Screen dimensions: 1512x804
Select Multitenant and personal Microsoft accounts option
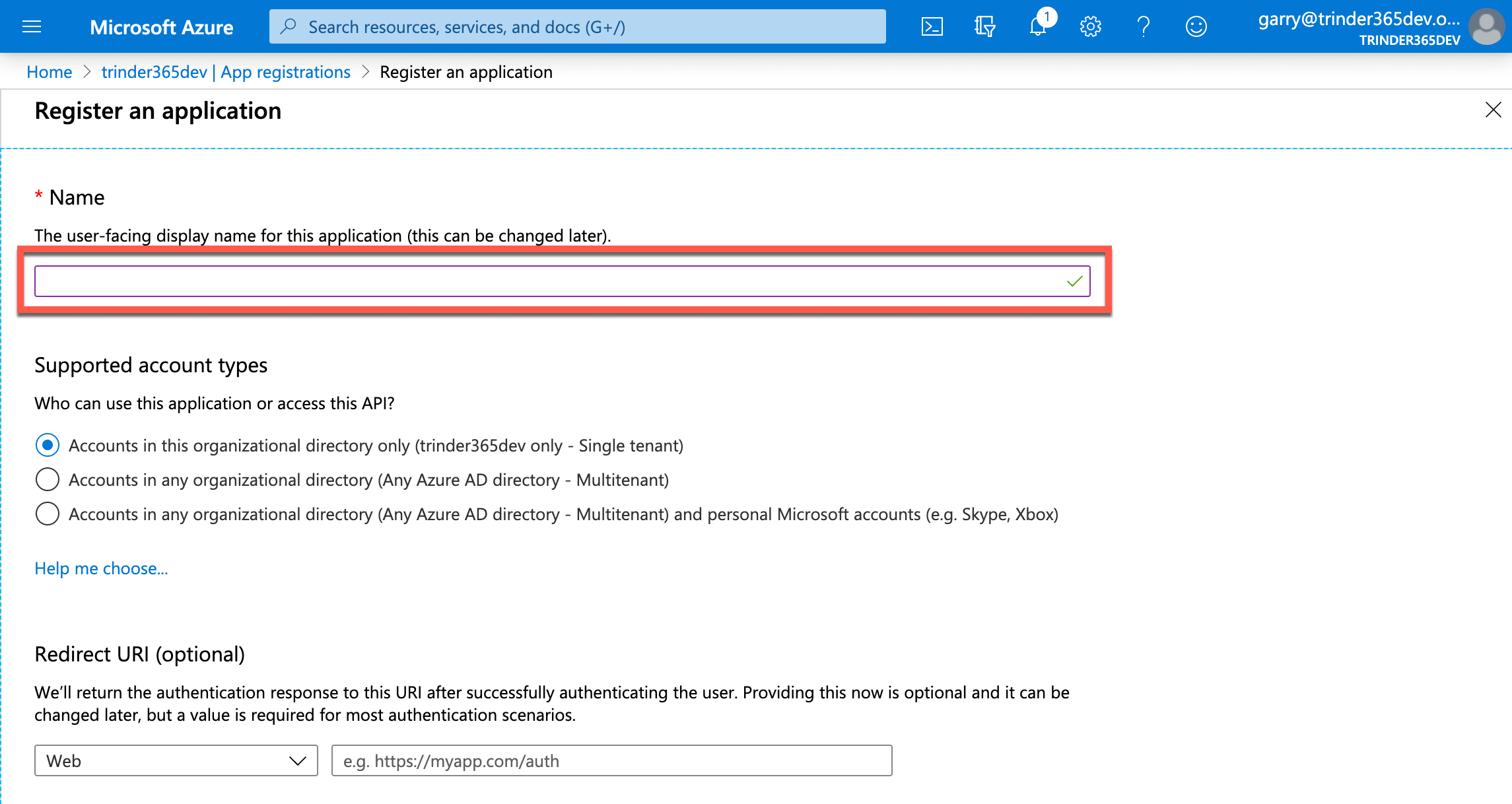pos(48,514)
